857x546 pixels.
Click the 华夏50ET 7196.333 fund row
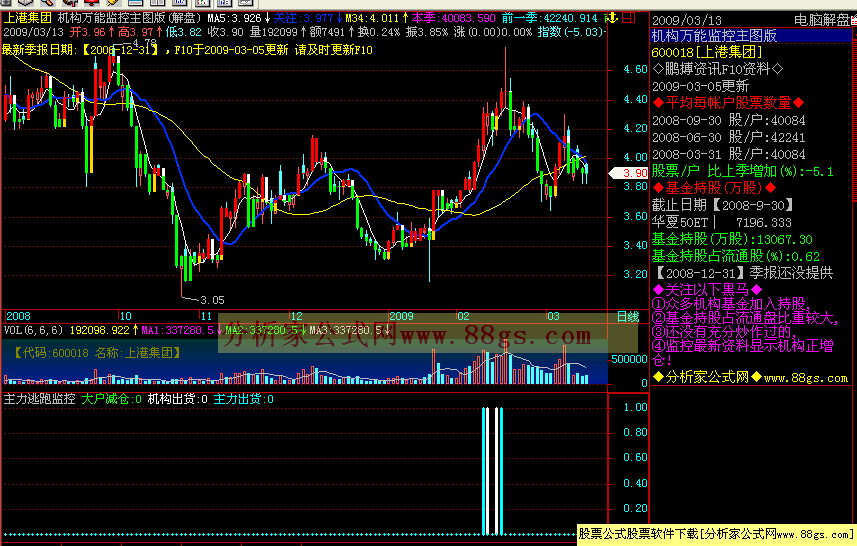(721, 222)
